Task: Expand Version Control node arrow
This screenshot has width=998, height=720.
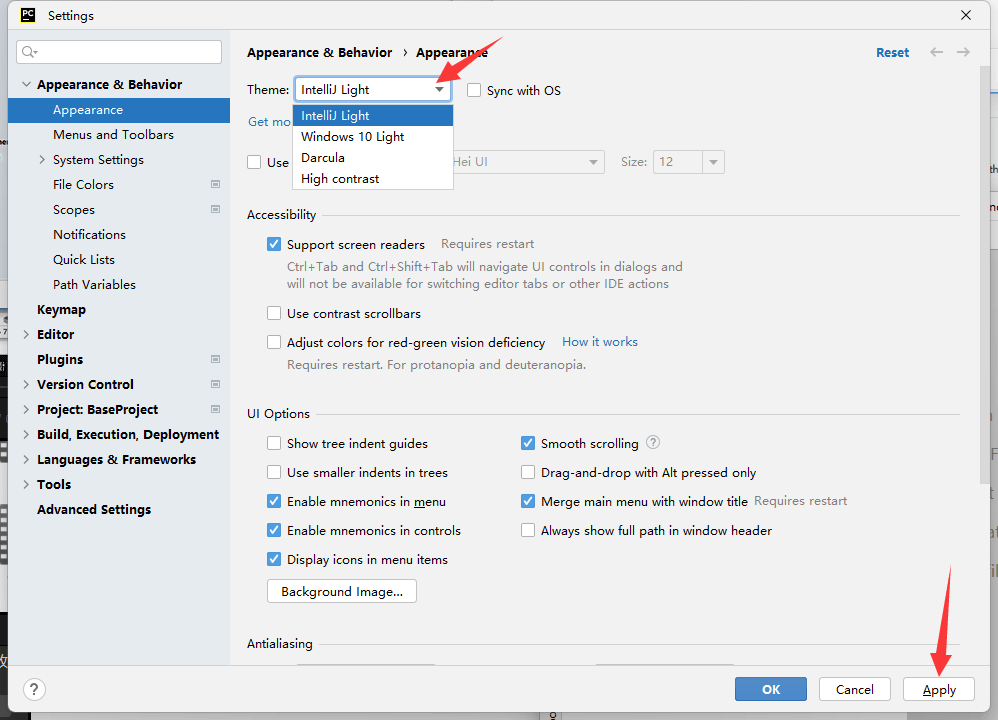Action: 26,385
